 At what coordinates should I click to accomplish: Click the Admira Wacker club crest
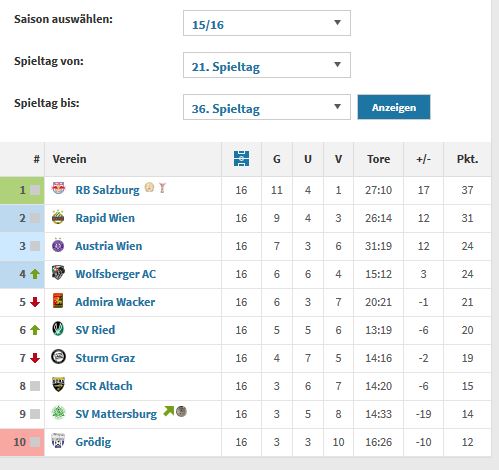[58, 301]
